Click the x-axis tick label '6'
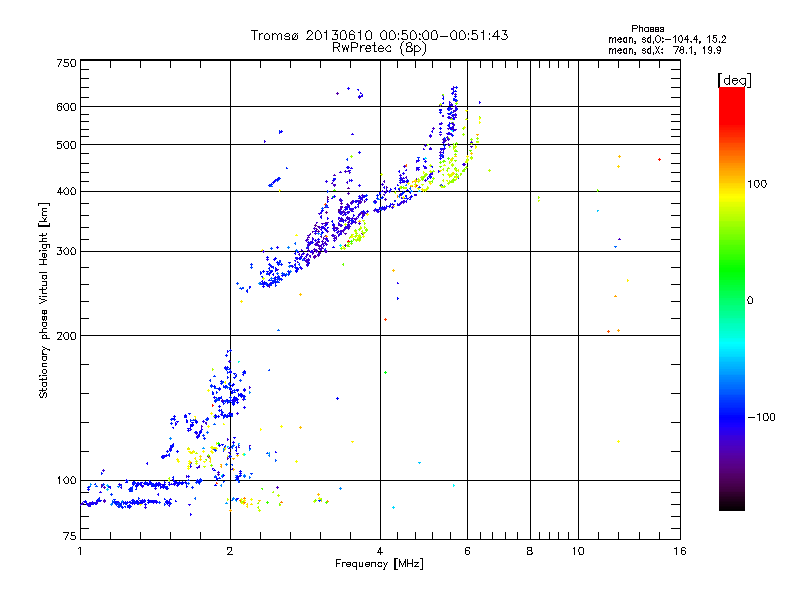 pos(467,551)
